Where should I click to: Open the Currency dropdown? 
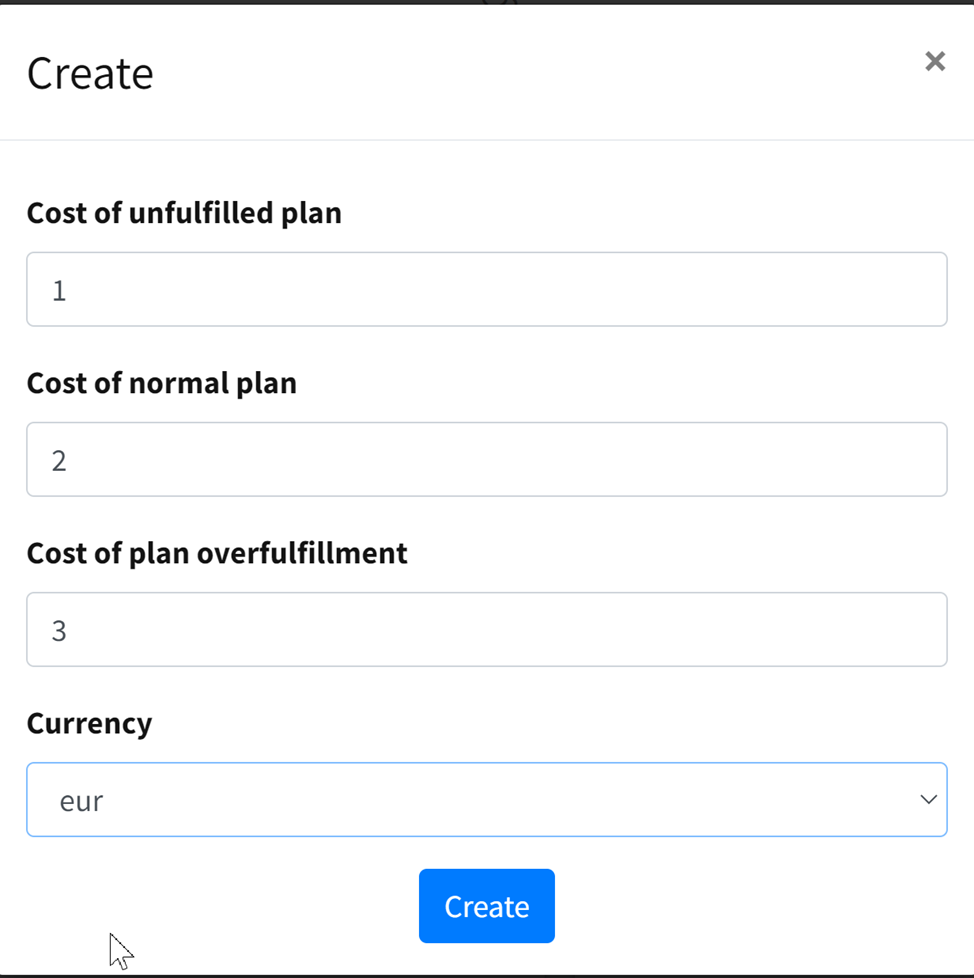click(x=486, y=800)
